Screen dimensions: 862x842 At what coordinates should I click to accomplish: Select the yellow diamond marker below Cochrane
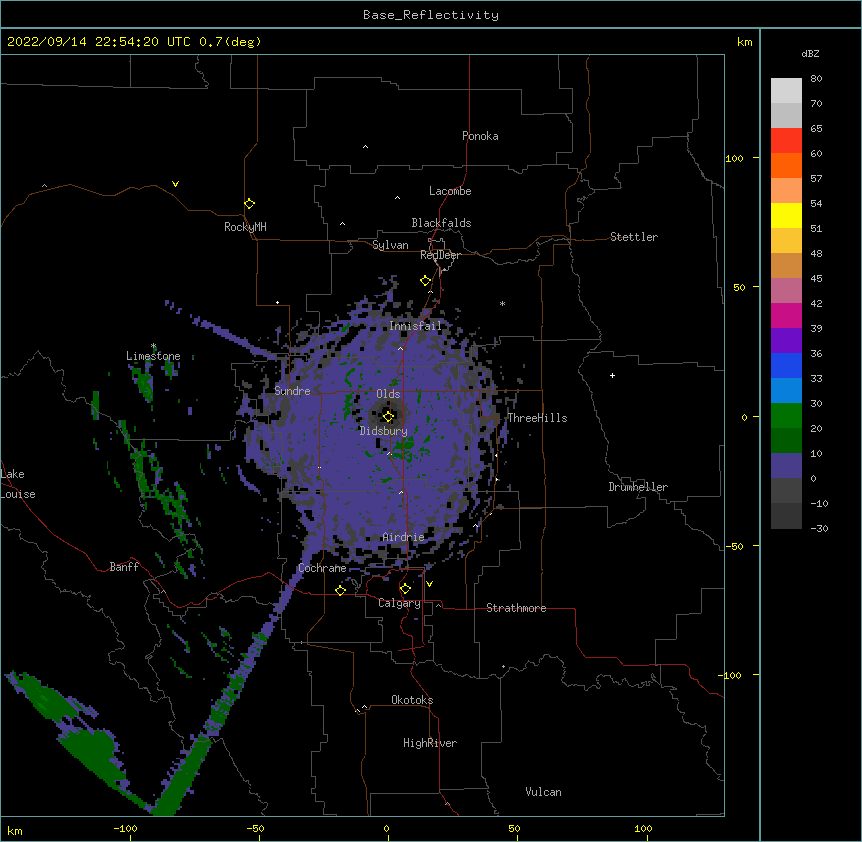point(340,590)
